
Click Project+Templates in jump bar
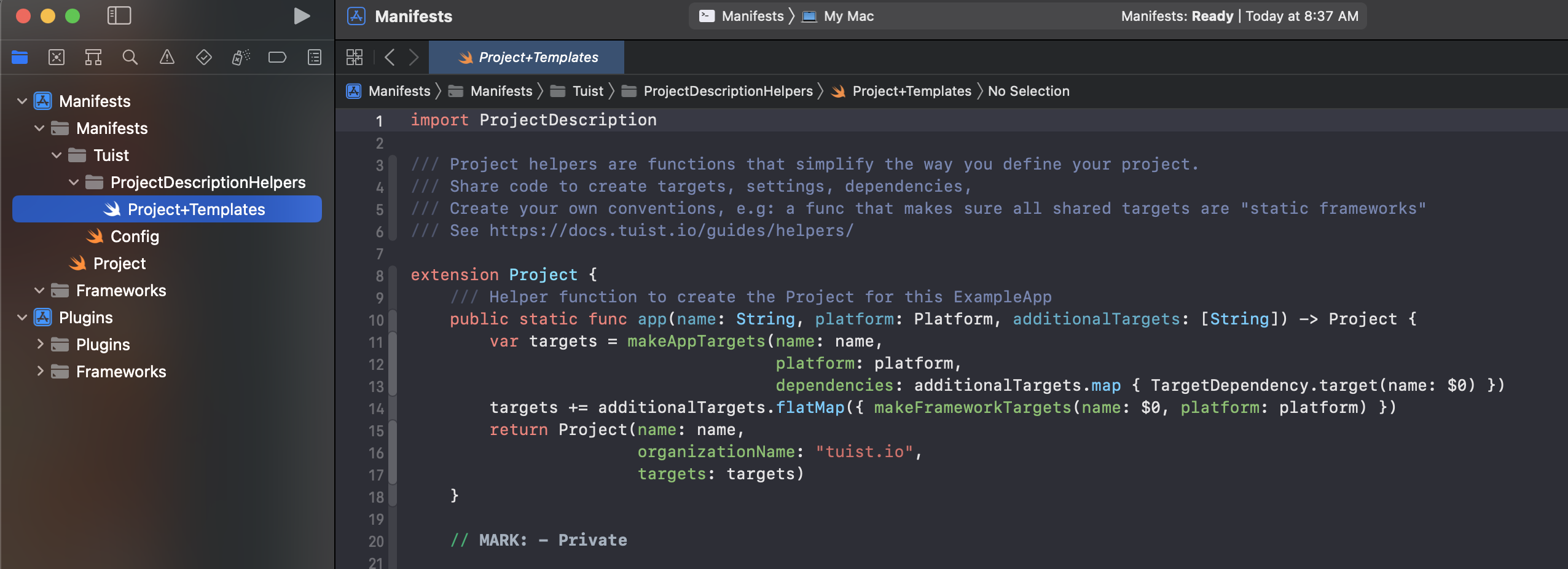click(901, 91)
